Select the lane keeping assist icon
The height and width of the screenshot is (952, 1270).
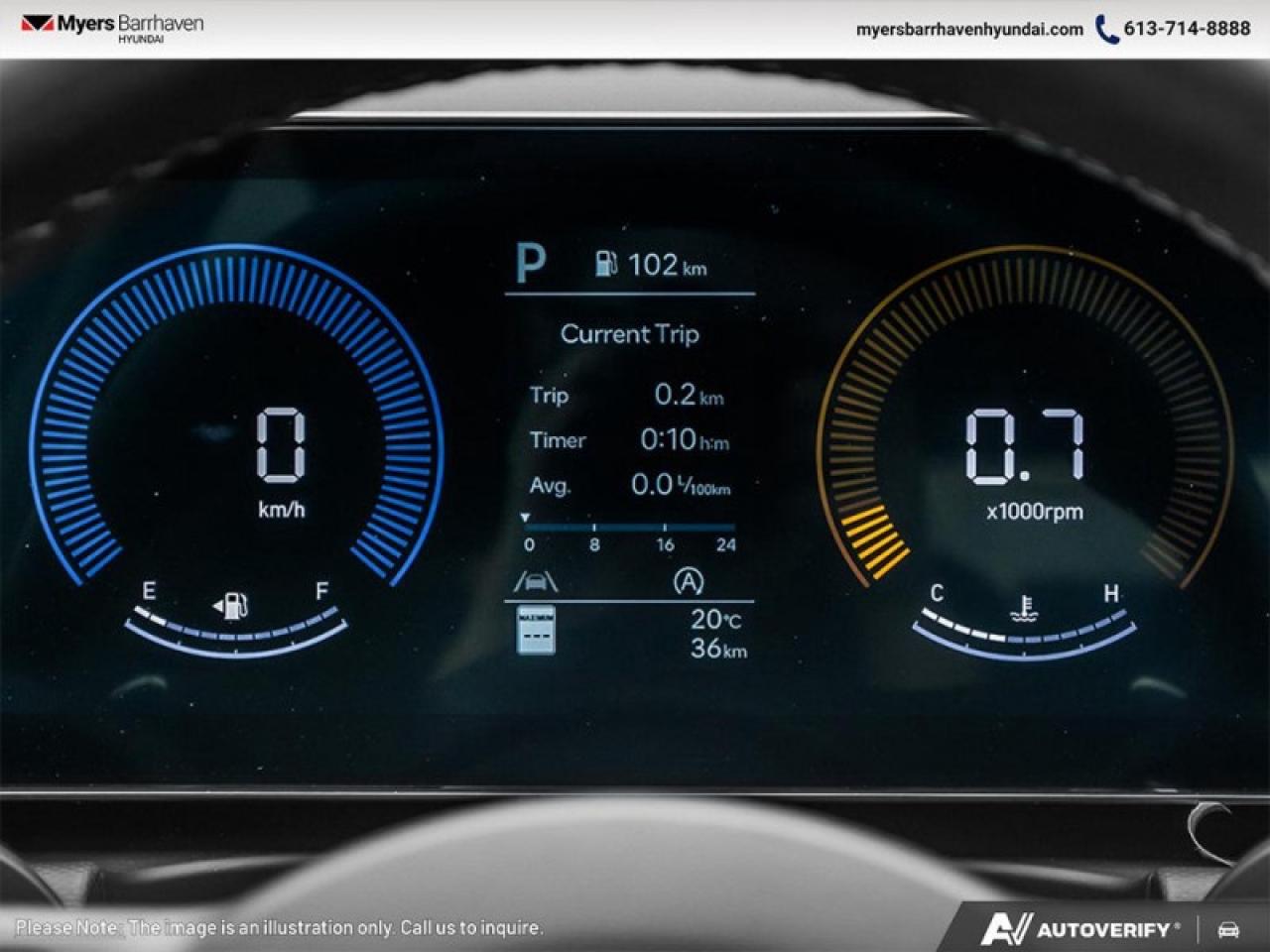pos(537,582)
